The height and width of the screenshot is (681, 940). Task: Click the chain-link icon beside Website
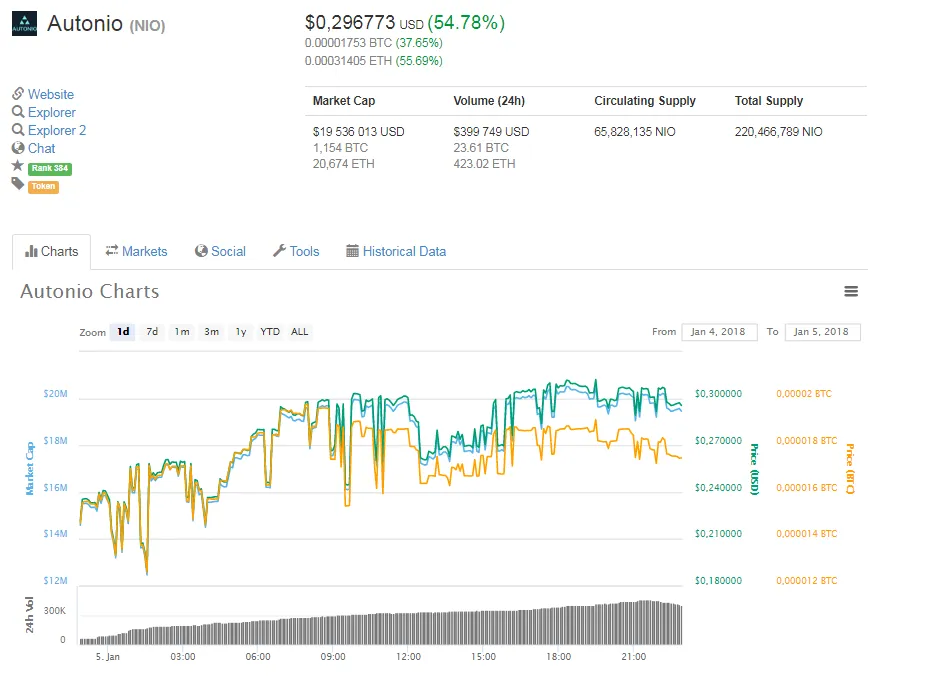click(x=18, y=94)
